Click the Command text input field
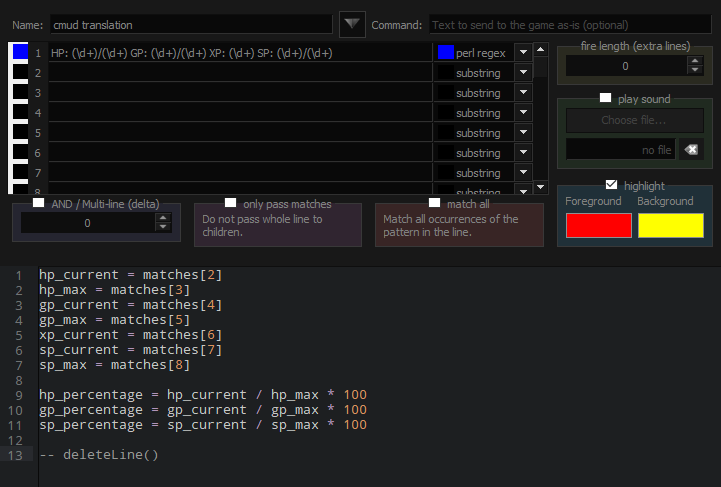This screenshot has height=487, width=721. [570, 24]
